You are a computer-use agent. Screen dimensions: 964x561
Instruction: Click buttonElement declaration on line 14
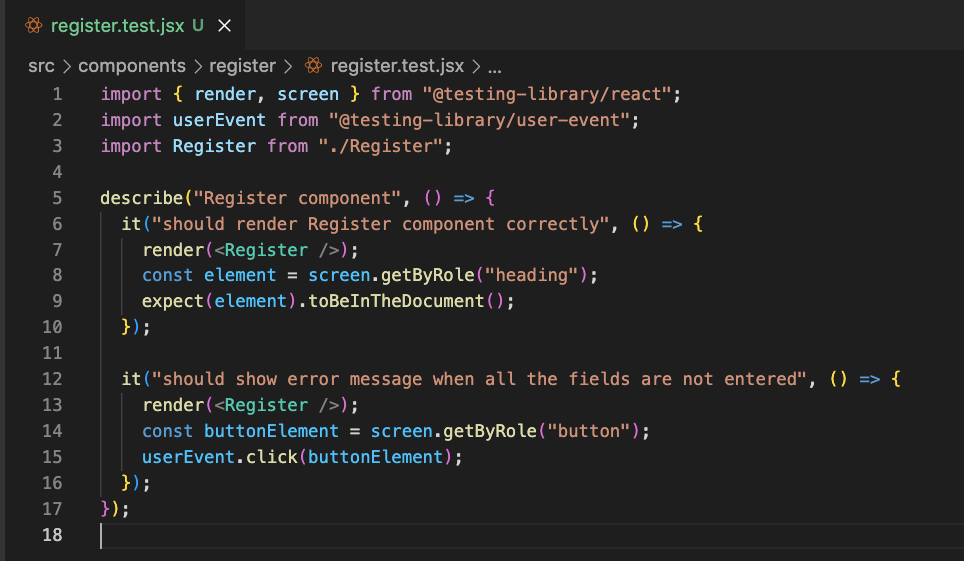coord(271,431)
